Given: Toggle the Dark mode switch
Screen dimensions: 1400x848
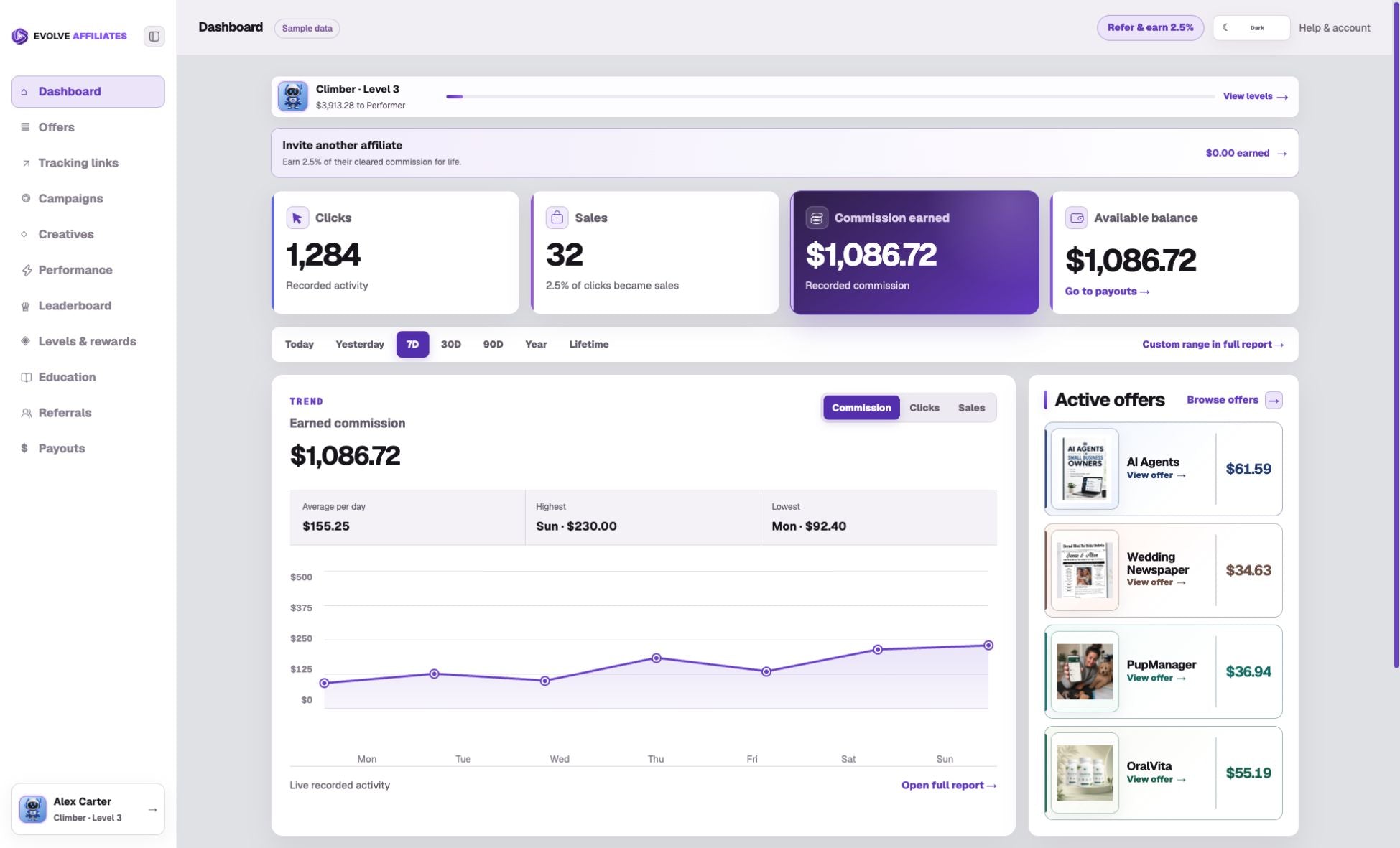Looking at the screenshot, I should coord(1251,28).
